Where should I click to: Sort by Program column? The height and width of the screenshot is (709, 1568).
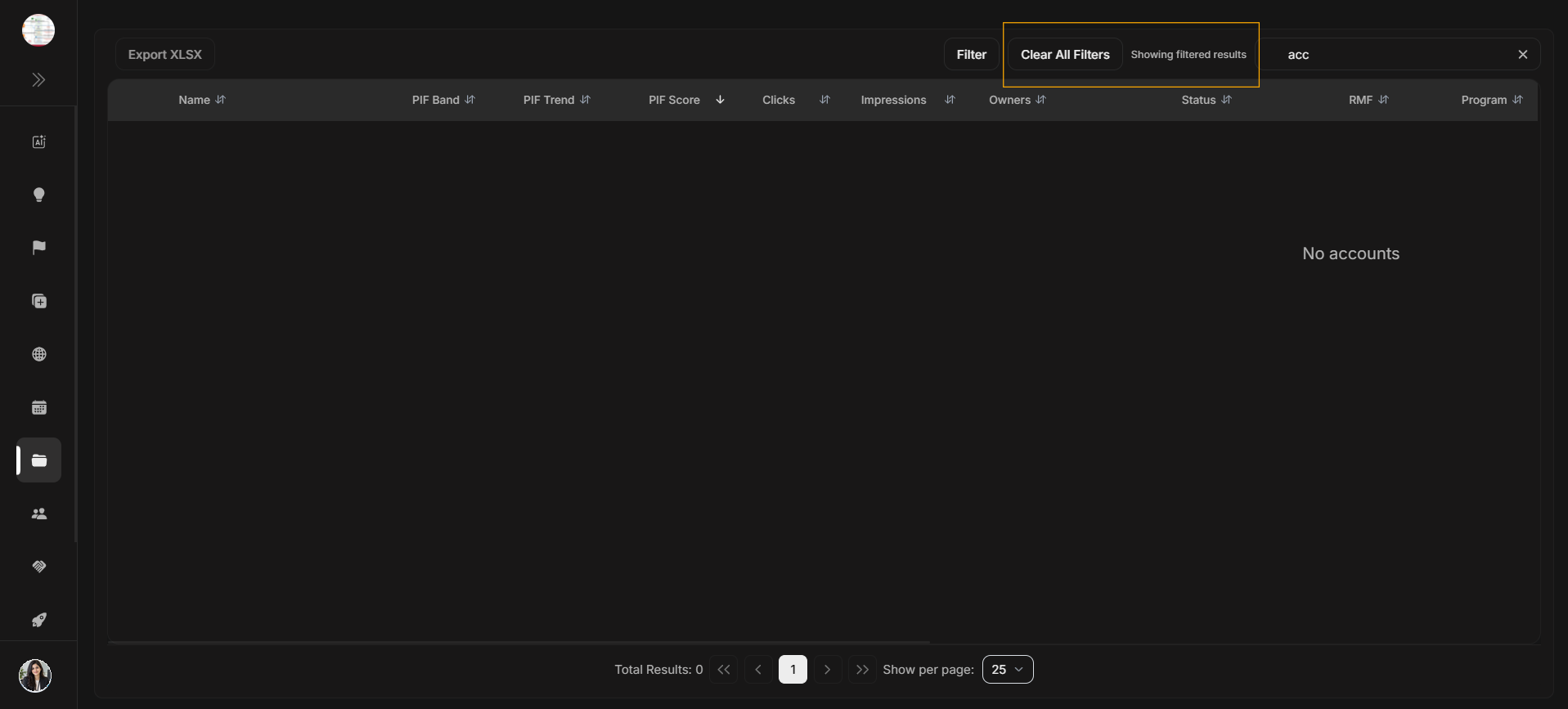1517,100
